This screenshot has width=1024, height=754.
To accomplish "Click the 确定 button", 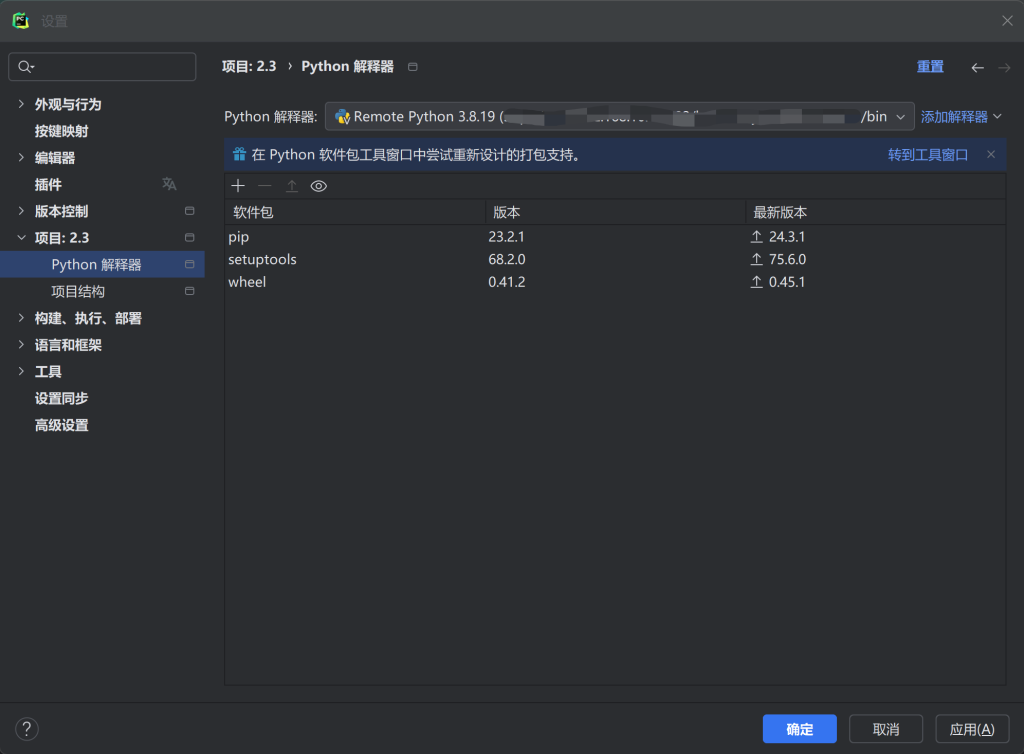I will point(799,729).
